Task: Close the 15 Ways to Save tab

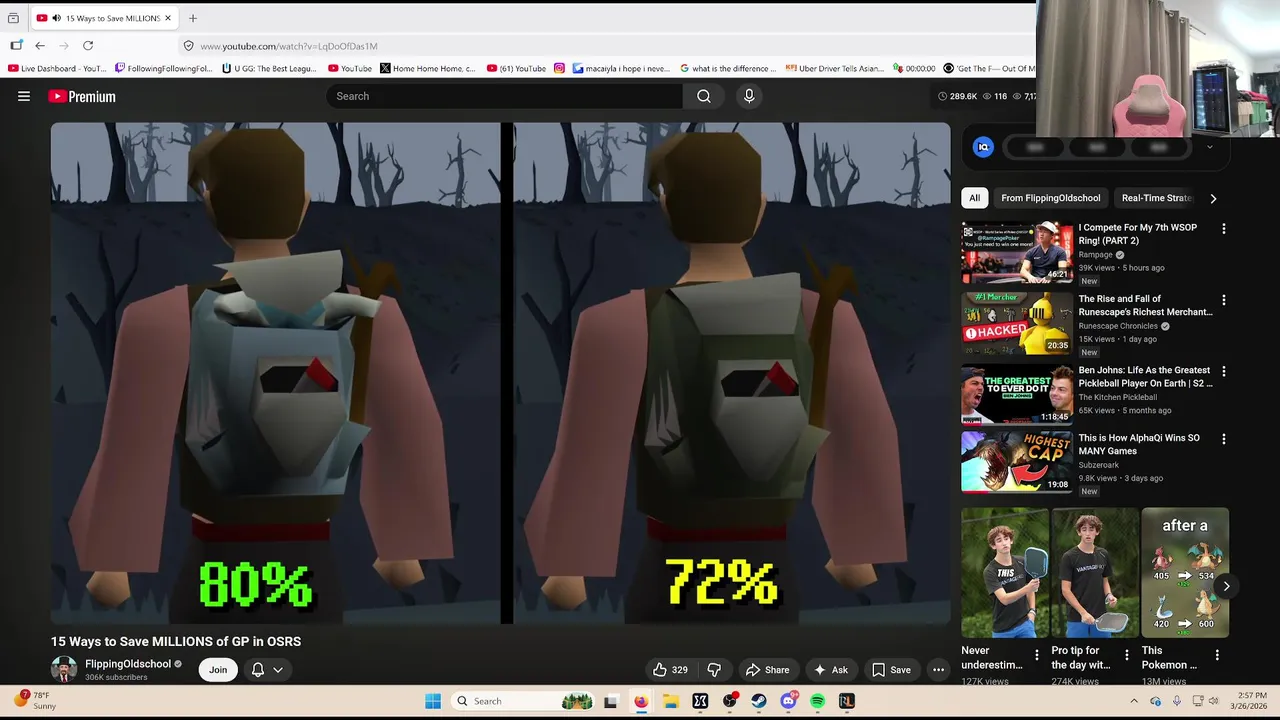Action: (168, 18)
